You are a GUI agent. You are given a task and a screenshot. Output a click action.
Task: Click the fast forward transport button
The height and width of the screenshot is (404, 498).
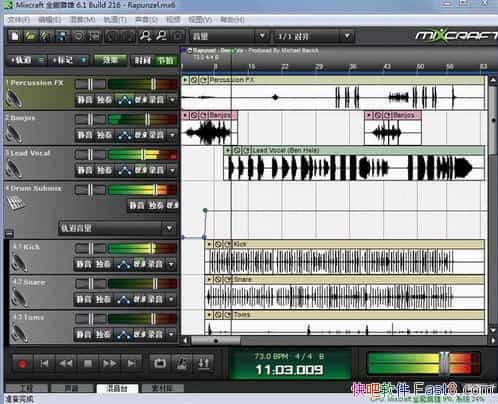point(110,364)
